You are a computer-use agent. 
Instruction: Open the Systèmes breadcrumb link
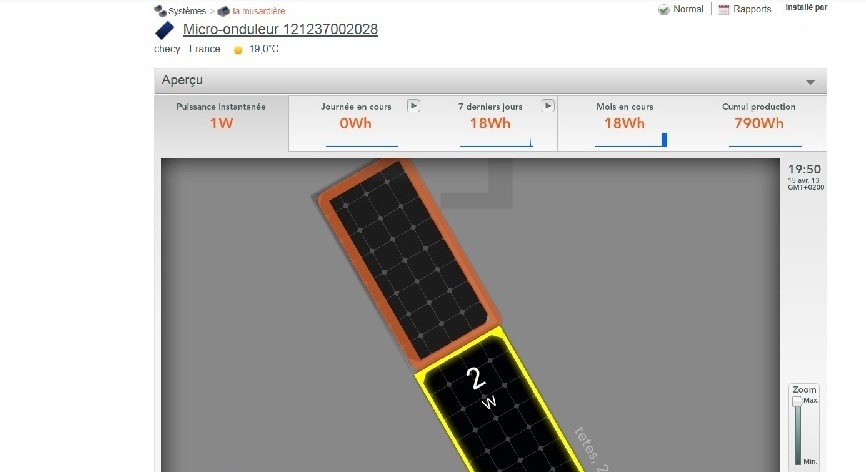coord(187,11)
